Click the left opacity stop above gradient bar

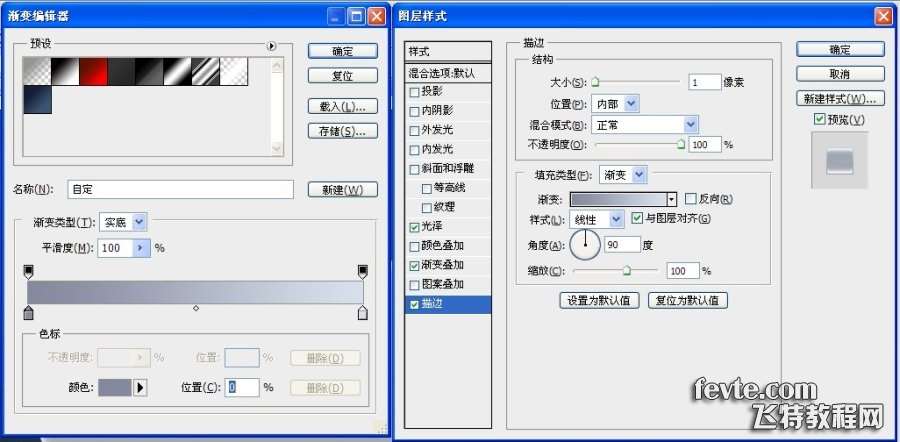point(29,272)
